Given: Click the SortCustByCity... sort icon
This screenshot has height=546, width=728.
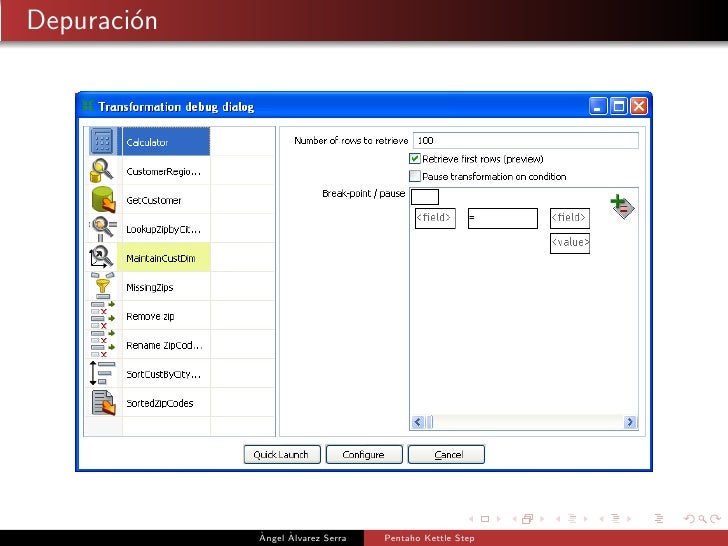Looking at the screenshot, I should [102, 373].
